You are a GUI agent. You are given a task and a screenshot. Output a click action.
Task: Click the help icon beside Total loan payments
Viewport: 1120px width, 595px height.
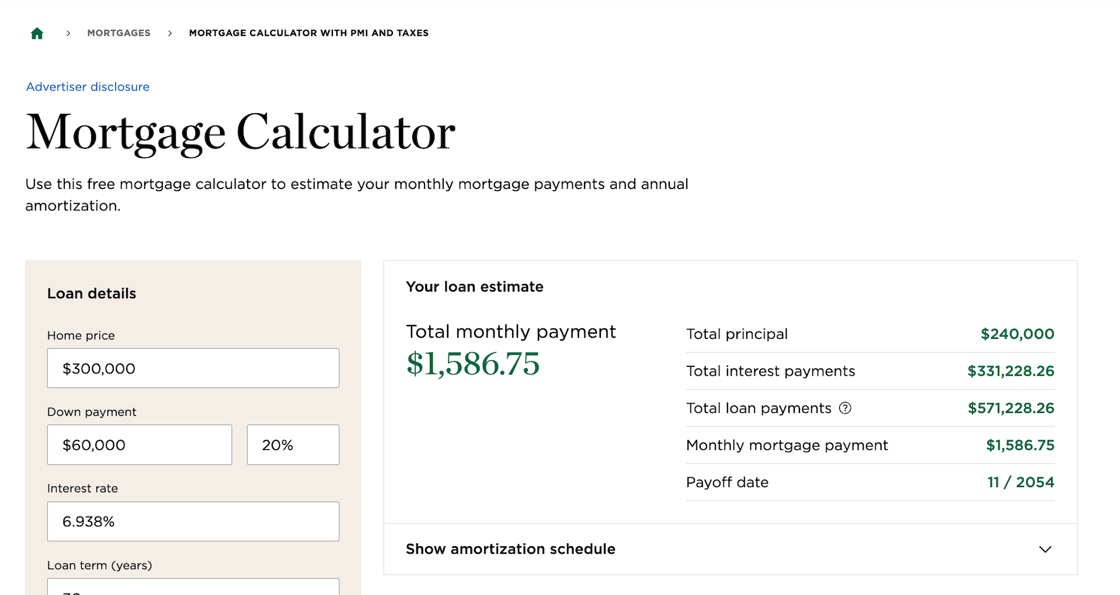tap(845, 408)
